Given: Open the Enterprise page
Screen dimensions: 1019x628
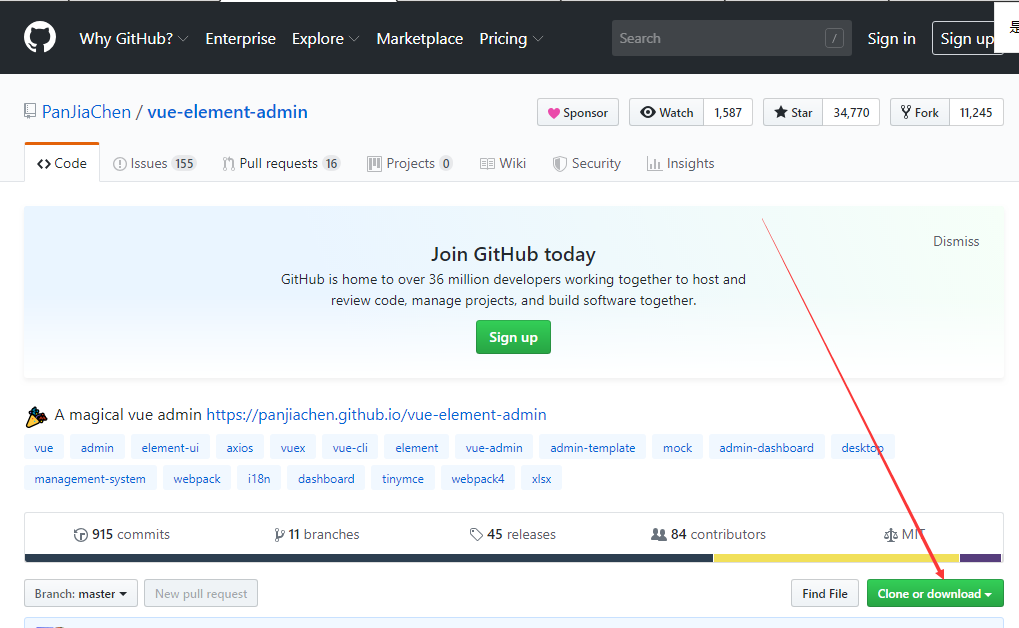Looking at the screenshot, I should pos(240,39).
